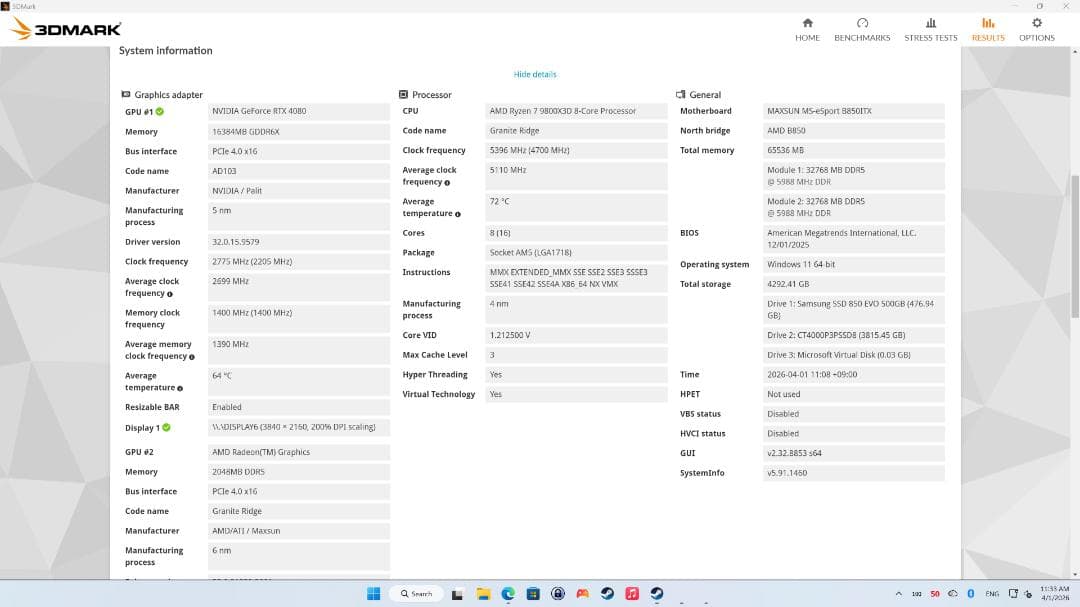Click the MAXSUN MS-eSport B850ITX motherboard value
Screen dimensions: 1080x607
[x=853, y=111]
